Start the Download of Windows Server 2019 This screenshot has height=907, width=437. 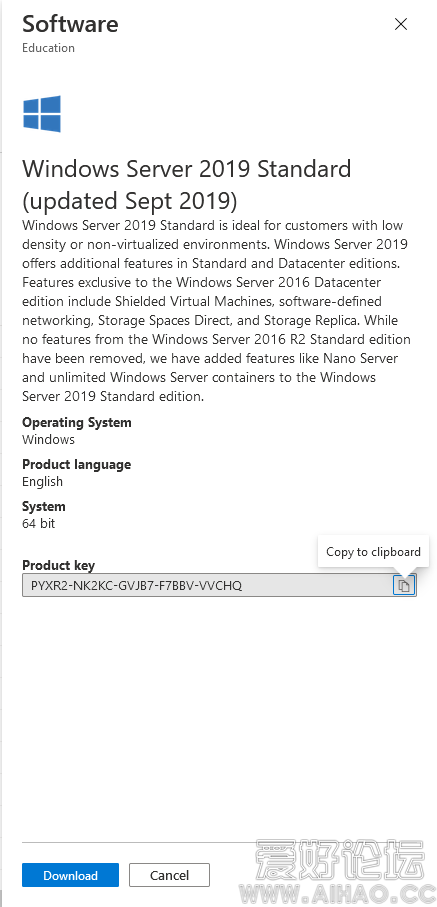[x=71, y=875]
